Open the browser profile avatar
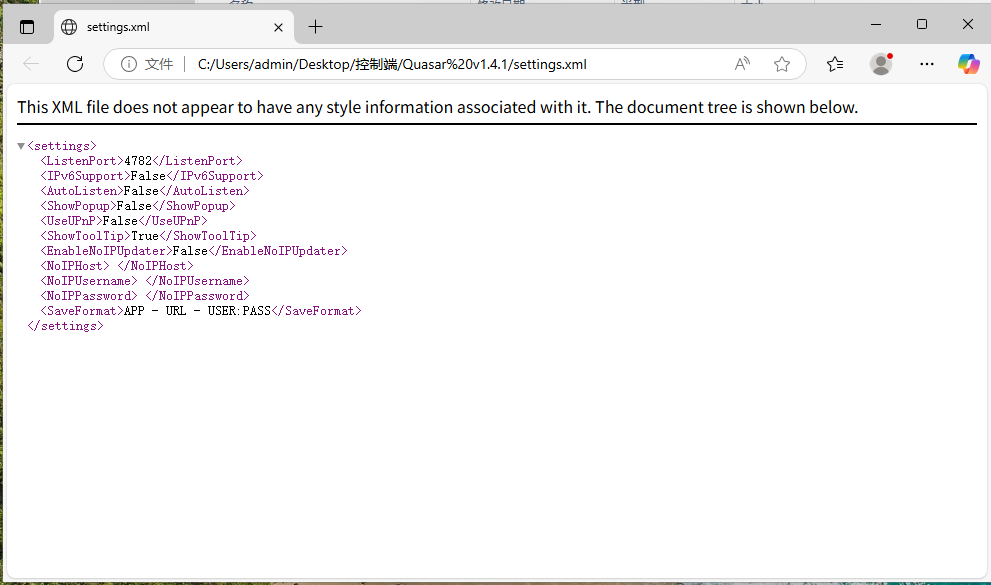The image size is (991, 585). 881,64
